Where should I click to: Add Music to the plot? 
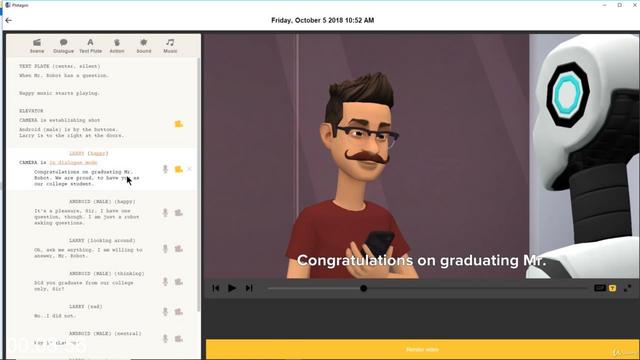(x=170, y=46)
